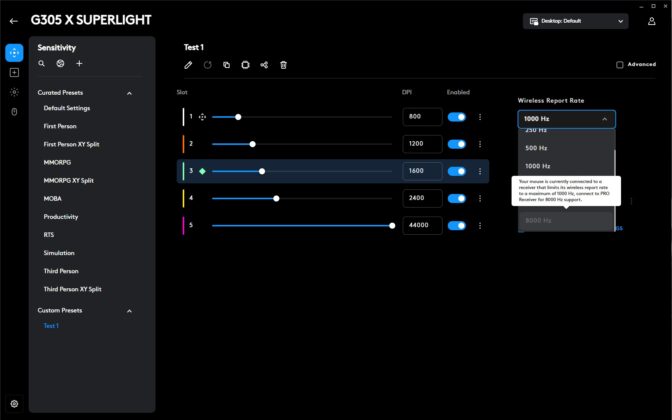This screenshot has width=672, height=420.
Task: Disable DPI slot 2 toggle
Action: click(457, 144)
